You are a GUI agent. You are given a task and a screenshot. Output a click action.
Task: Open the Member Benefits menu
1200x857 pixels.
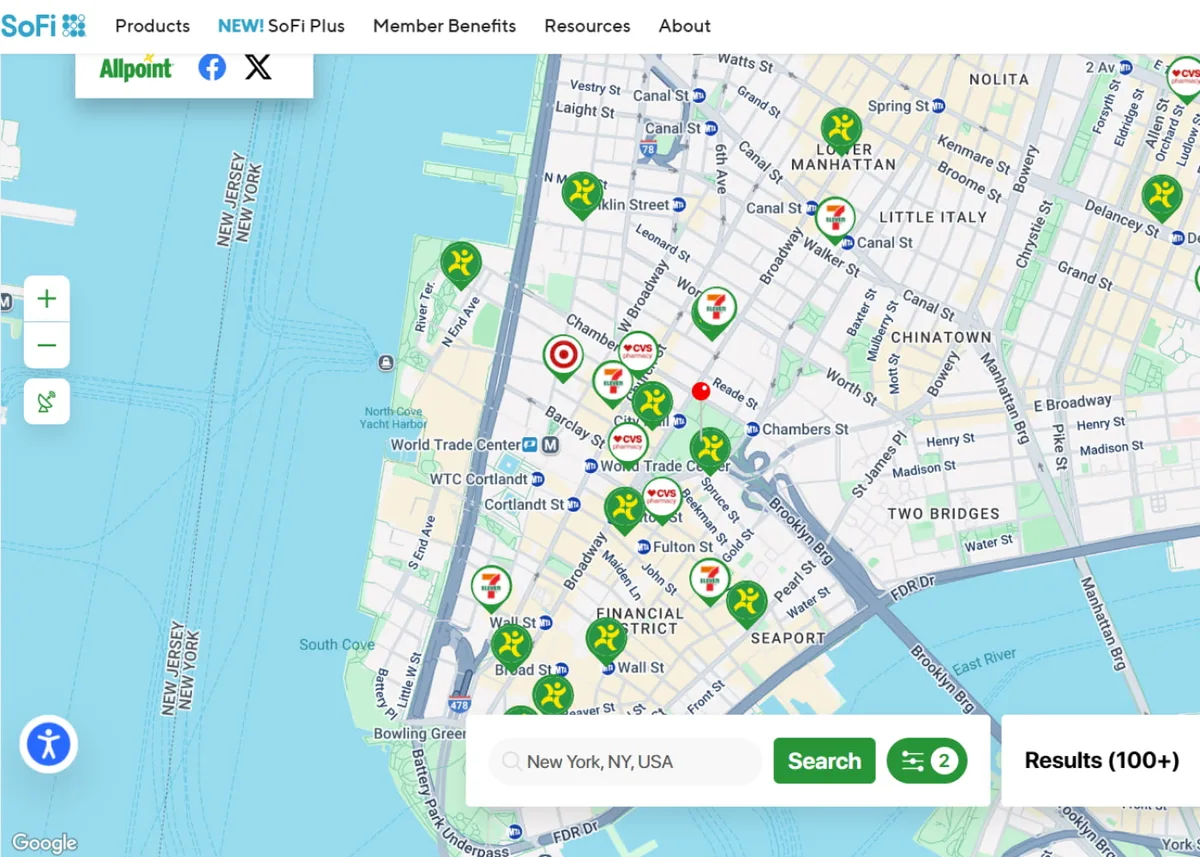444,26
